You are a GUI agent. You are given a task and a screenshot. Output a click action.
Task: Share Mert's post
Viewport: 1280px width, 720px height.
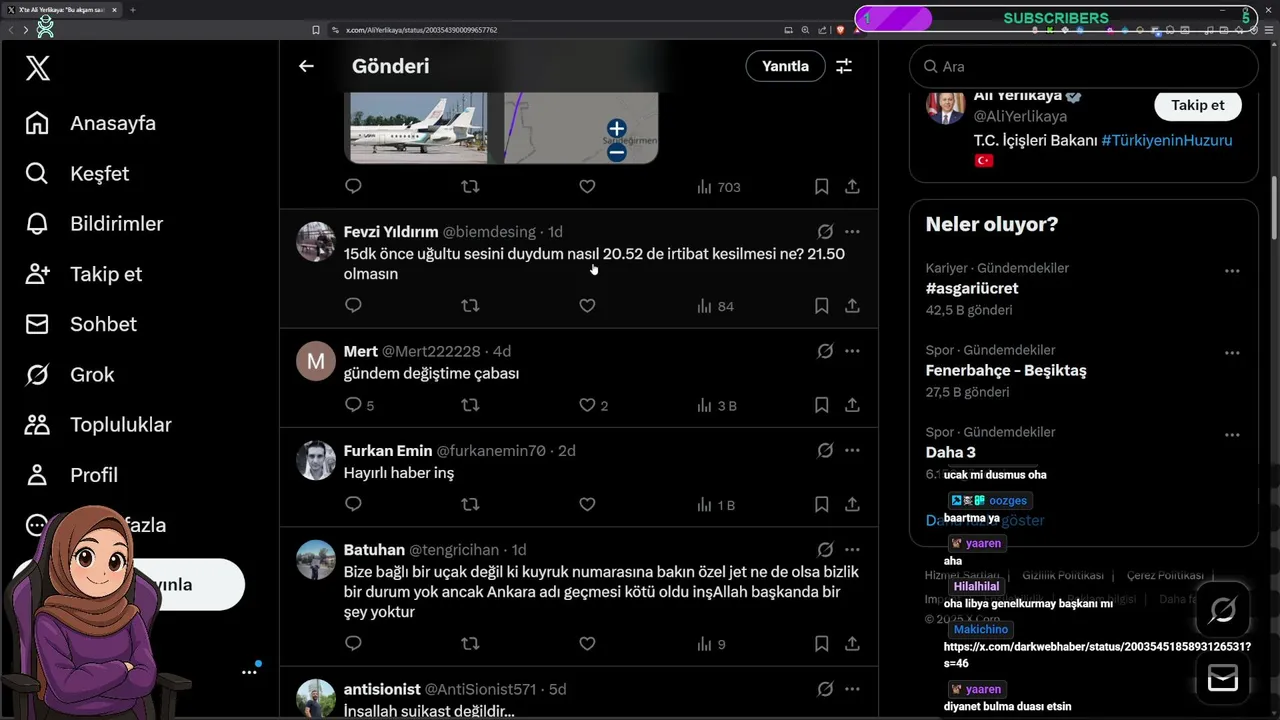coord(852,405)
